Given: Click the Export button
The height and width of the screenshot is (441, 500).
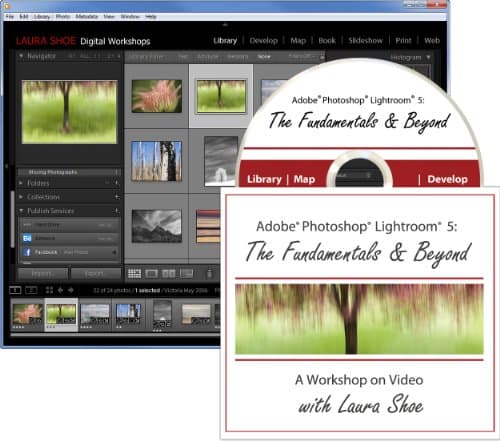Looking at the screenshot, I should [x=95, y=274].
